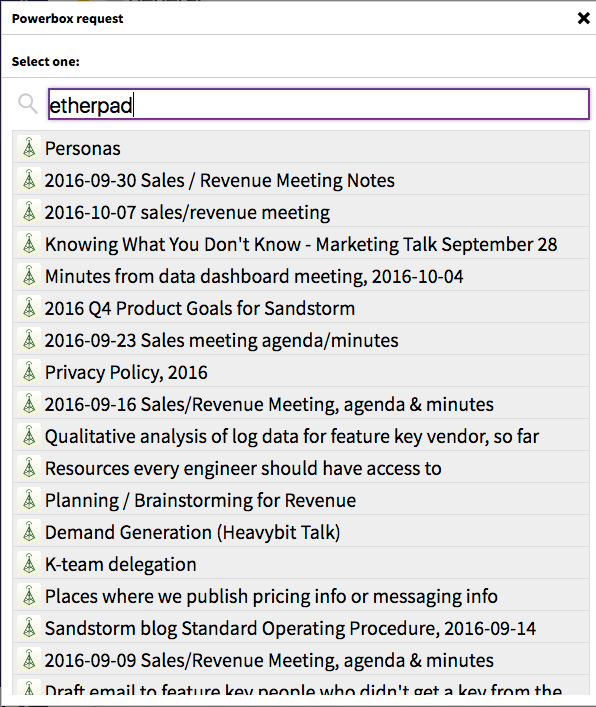596x707 pixels.
Task: Select 2016-09-30 Sales / Revenue Meeting Notes
Action: click(301, 179)
